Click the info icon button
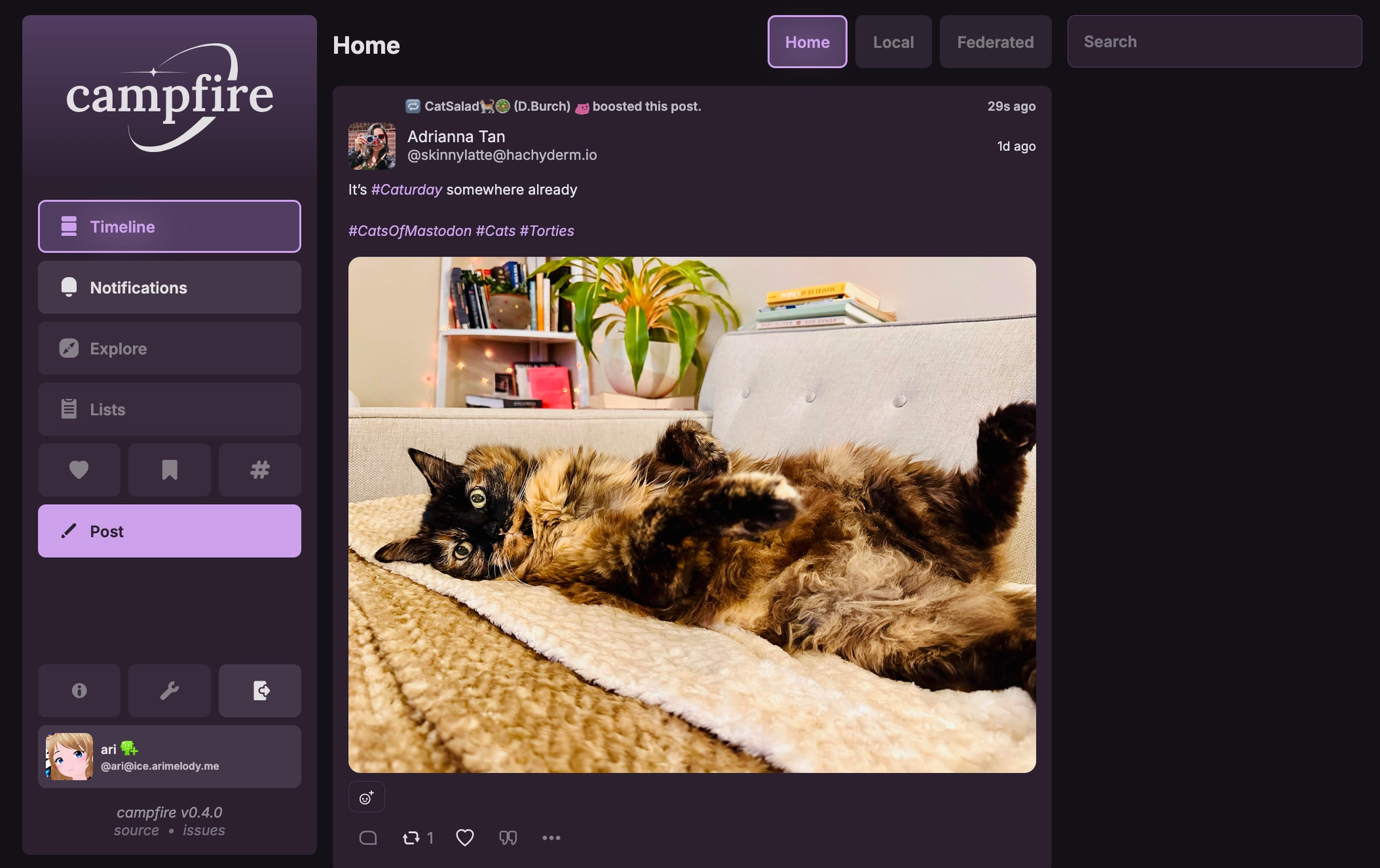 [x=79, y=690]
